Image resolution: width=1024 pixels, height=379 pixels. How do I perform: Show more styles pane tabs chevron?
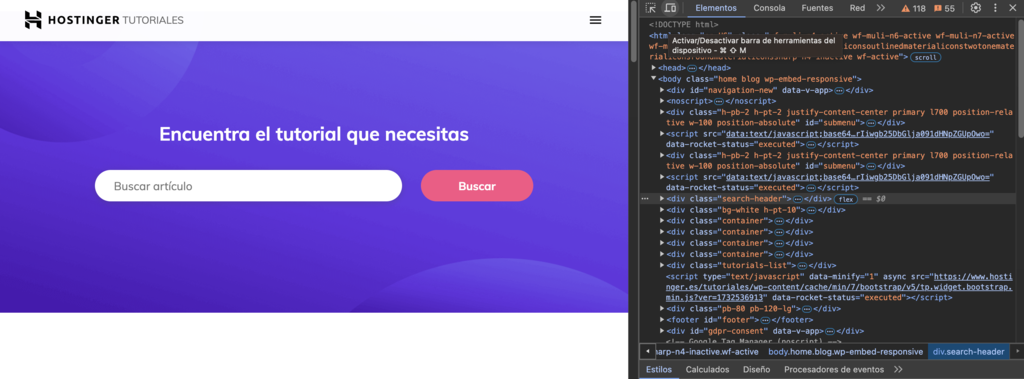pos(898,369)
